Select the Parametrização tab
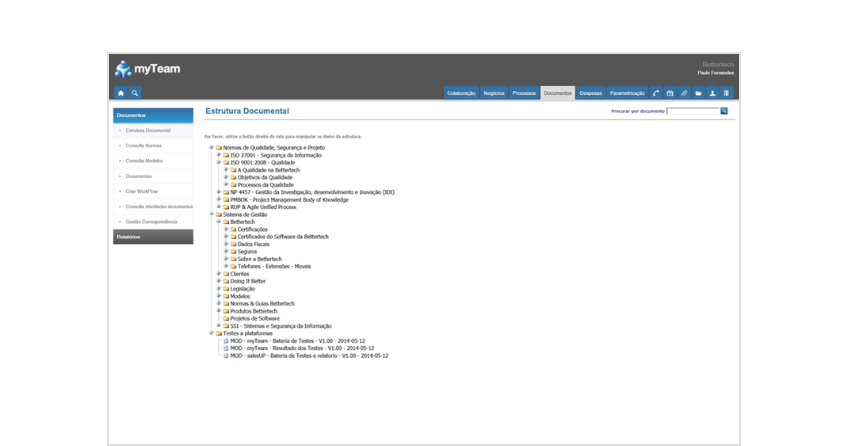Image resolution: width=848 pixels, height=446 pixels. [627, 93]
